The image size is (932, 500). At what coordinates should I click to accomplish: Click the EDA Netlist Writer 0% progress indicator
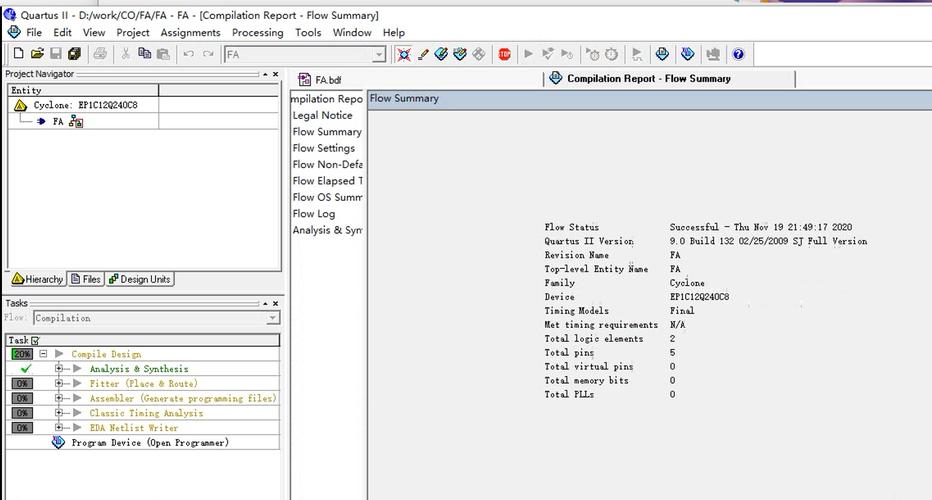coord(22,427)
